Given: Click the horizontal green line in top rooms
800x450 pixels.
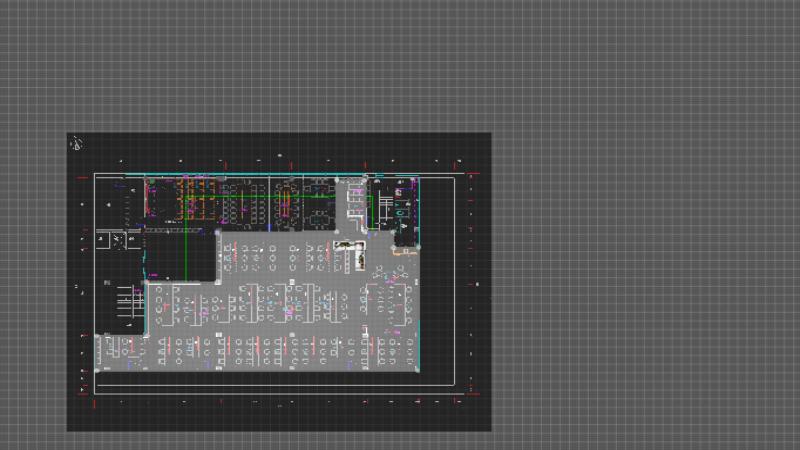Looking at the screenshot, I should [x=300, y=197].
